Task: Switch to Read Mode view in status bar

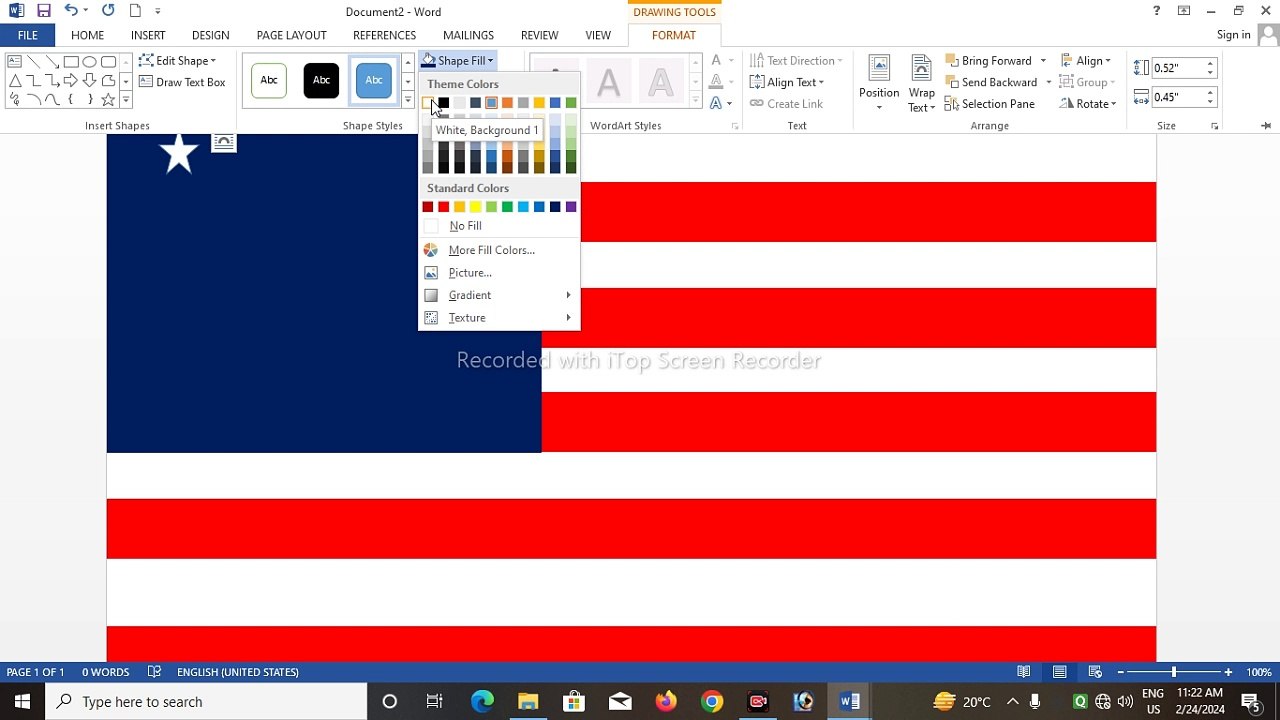Action: [x=1024, y=672]
